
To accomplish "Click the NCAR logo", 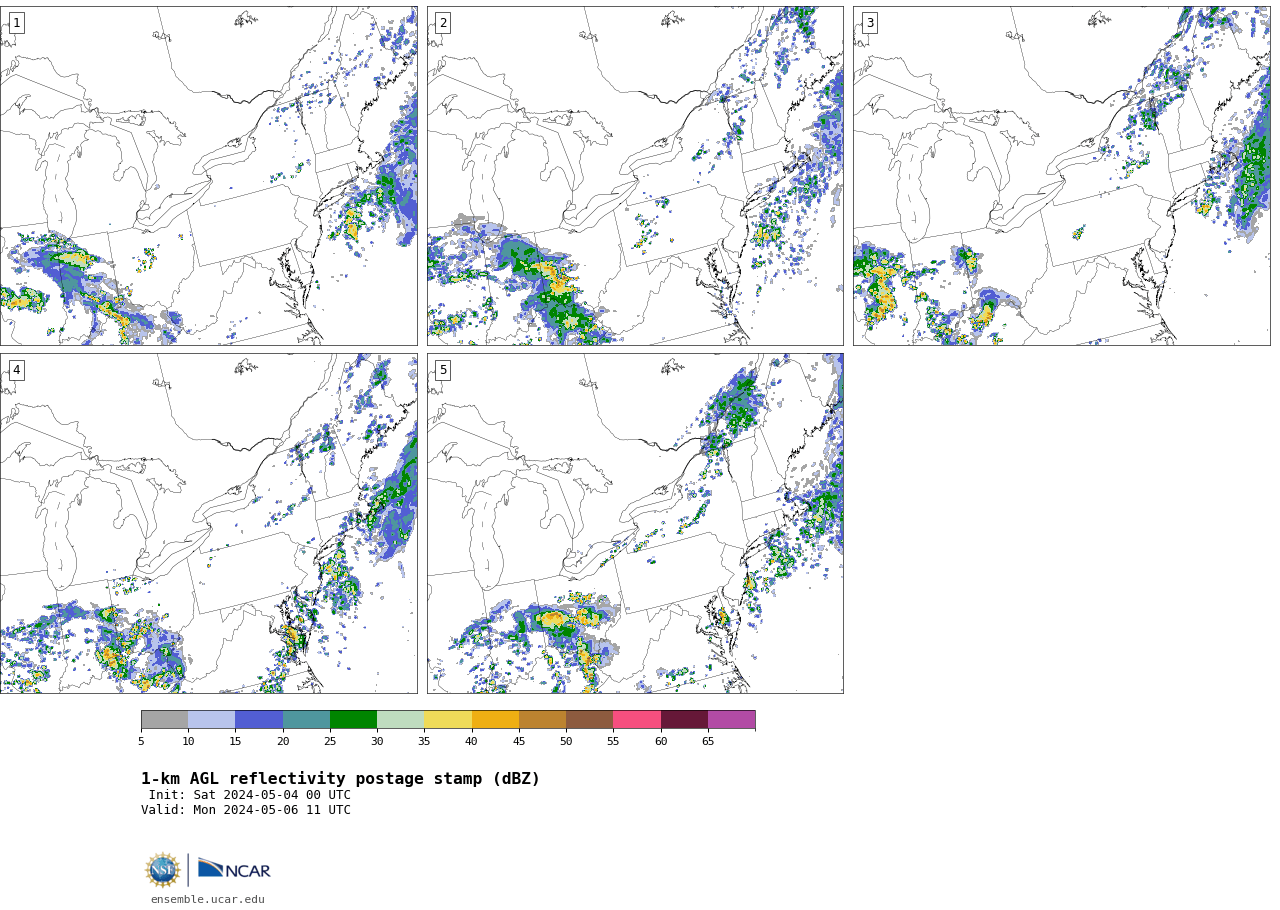I will point(234,869).
